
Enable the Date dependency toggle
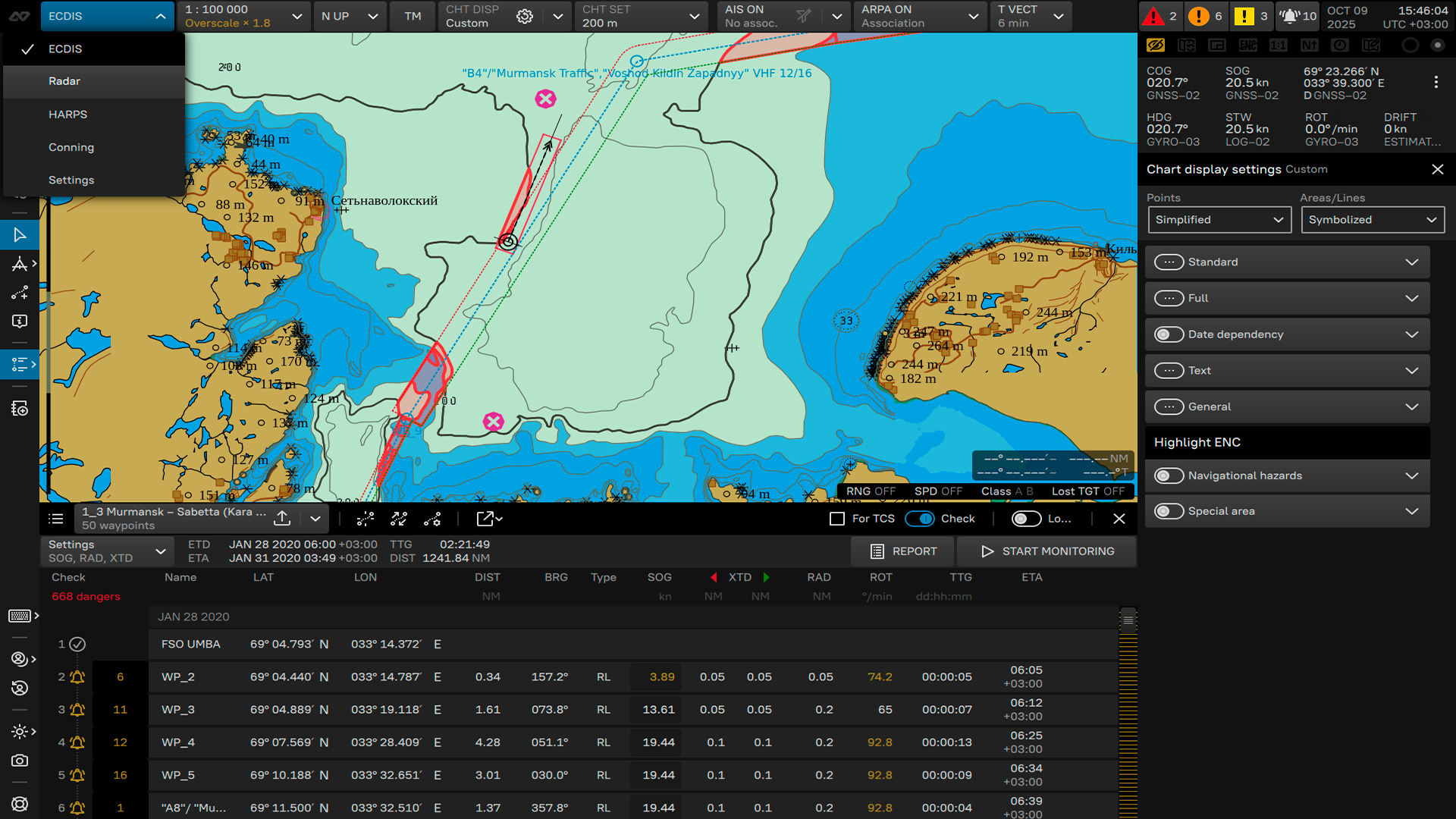1169,334
